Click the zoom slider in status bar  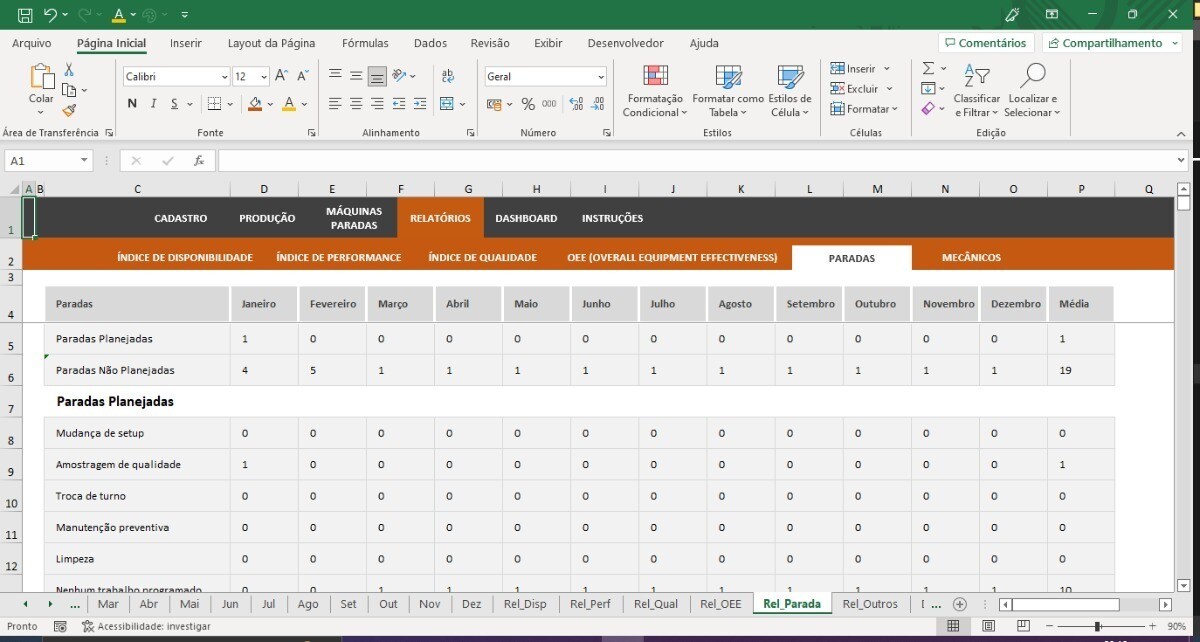pos(1098,626)
